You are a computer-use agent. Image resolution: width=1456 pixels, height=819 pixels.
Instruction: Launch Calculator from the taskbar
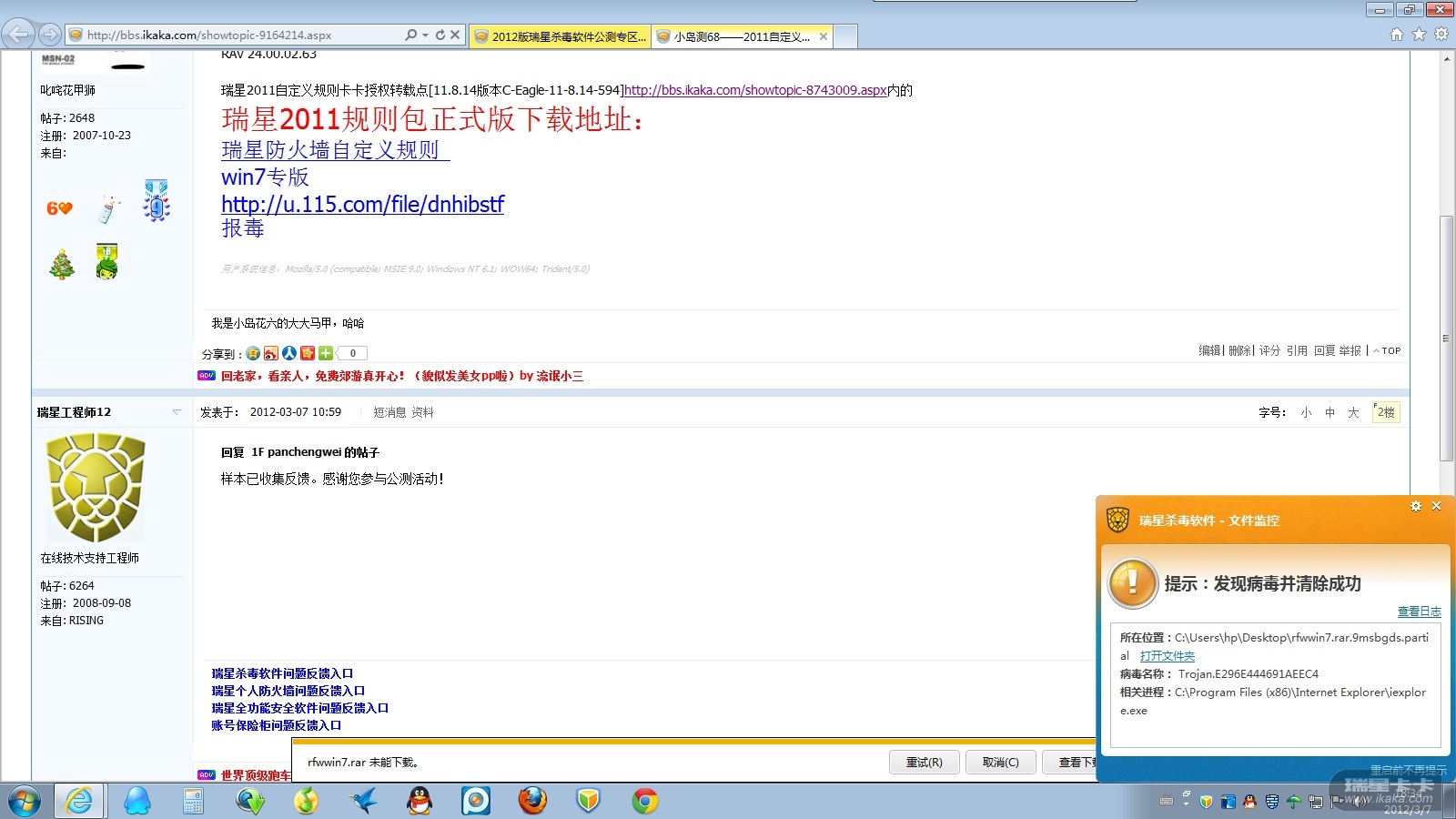tap(193, 801)
